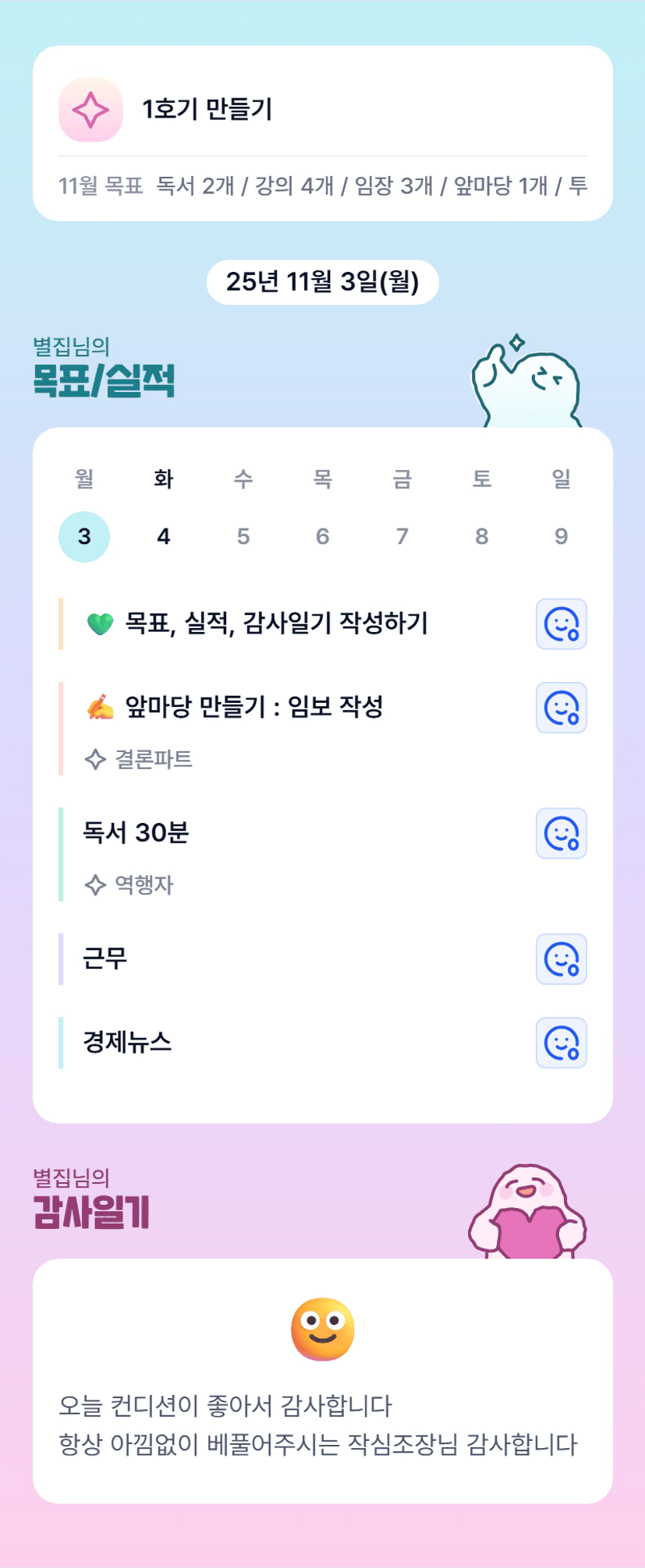Select Tuesday the 4th in week calendar
The width and height of the screenshot is (645, 1568).
[x=164, y=536]
